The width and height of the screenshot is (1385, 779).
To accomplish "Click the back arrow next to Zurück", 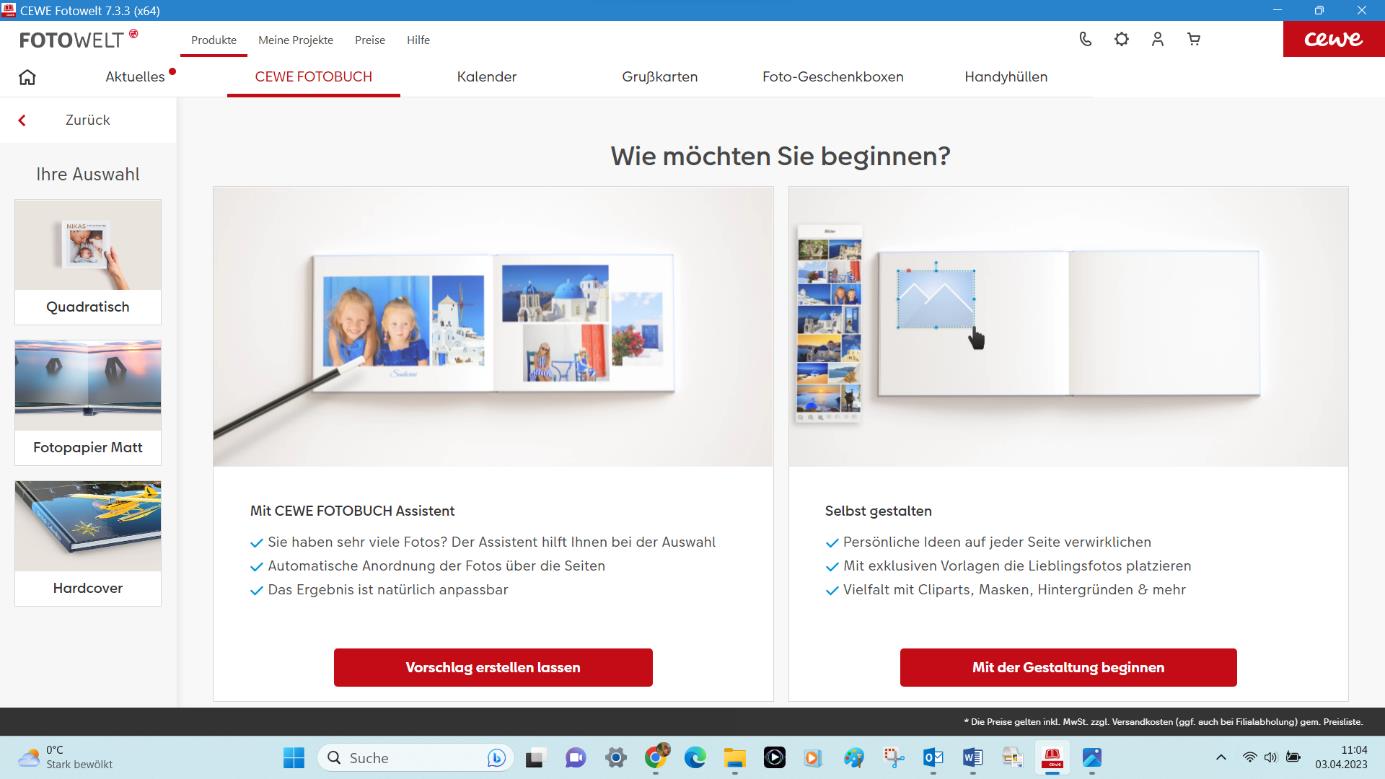I will coord(22,120).
